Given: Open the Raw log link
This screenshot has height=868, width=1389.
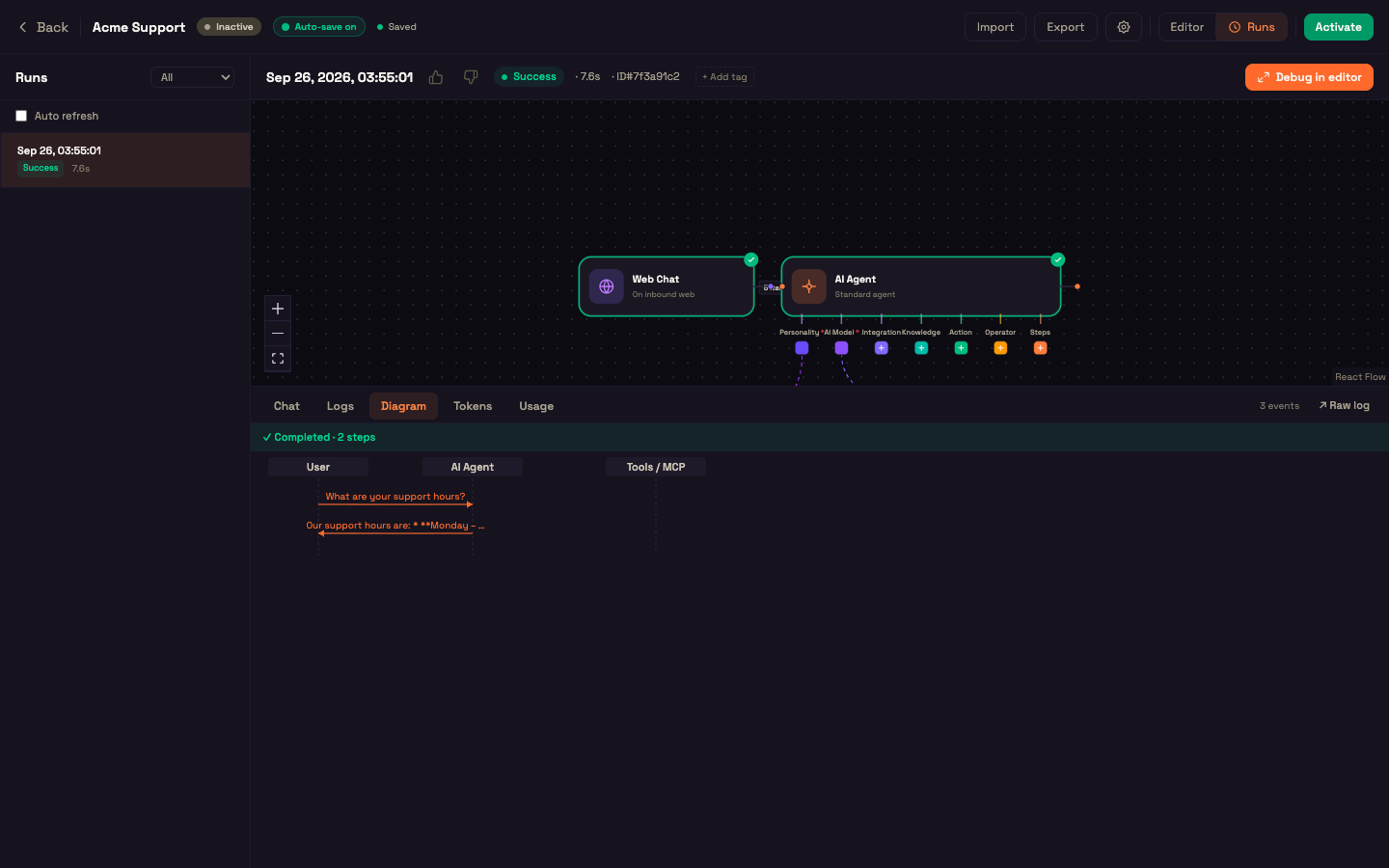Looking at the screenshot, I should [1344, 406].
